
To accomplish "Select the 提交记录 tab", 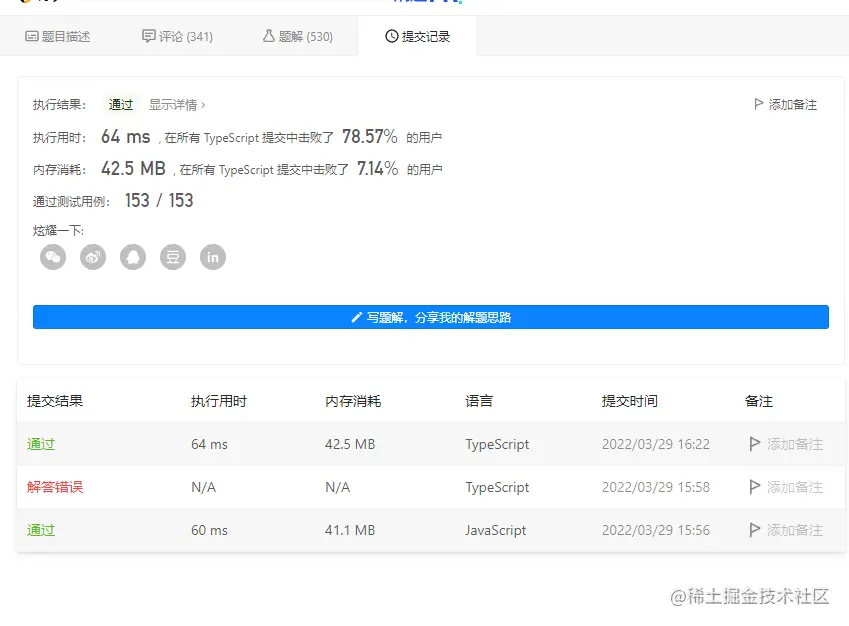I will click(x=417, y=36).
